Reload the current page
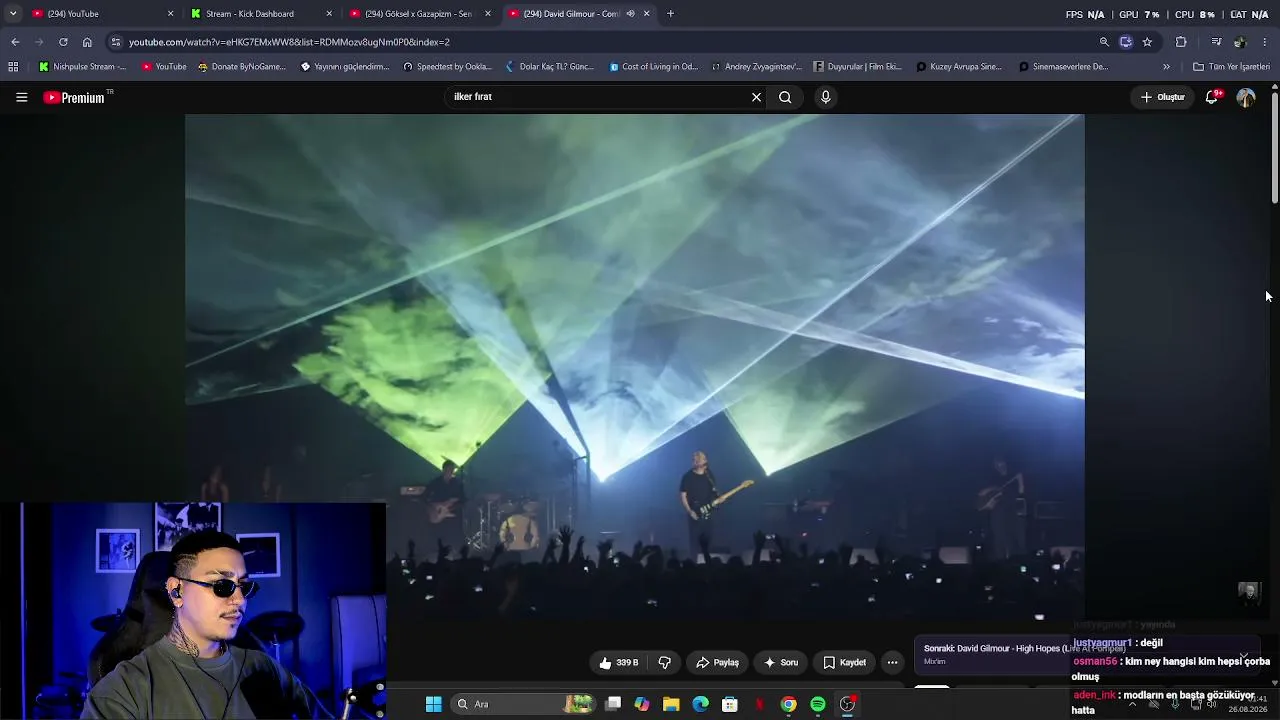The height and width of the screenshot is (720, 1280). [x=63, y=42]
